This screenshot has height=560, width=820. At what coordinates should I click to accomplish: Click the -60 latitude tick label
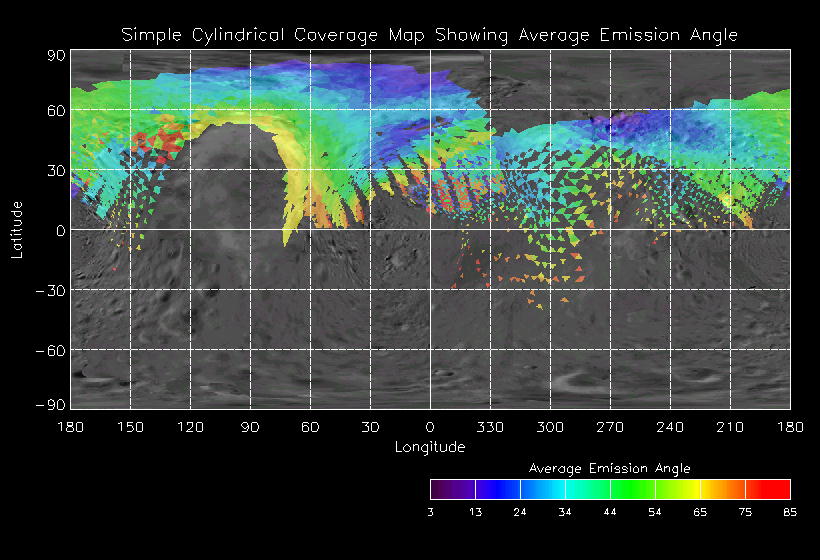click(50, 350)
